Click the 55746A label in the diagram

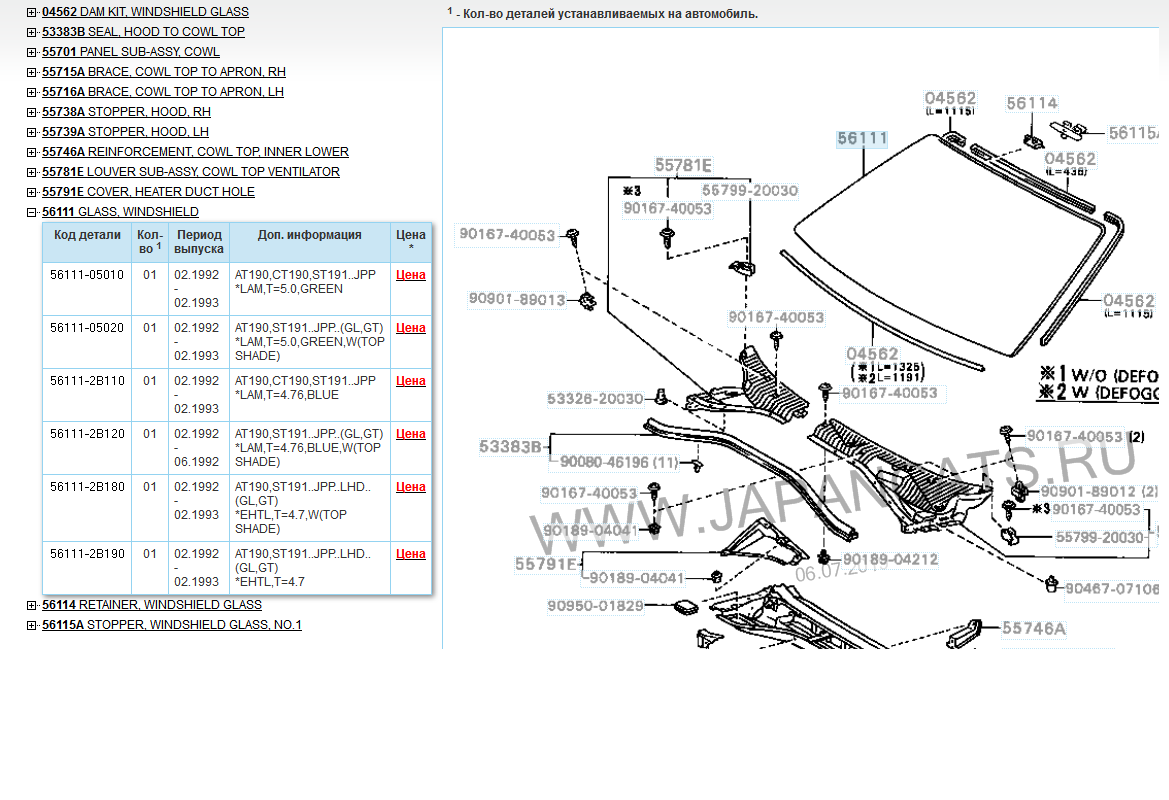(x=1034, y=629)
